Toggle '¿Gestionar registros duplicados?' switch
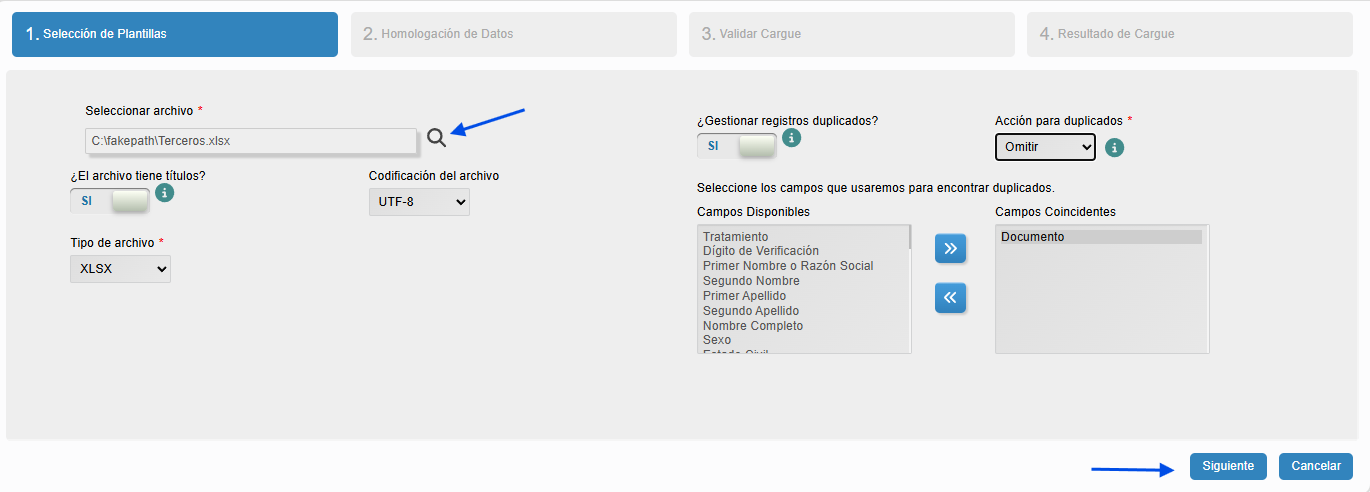1370x492 pixels. [x=737, y=146]
